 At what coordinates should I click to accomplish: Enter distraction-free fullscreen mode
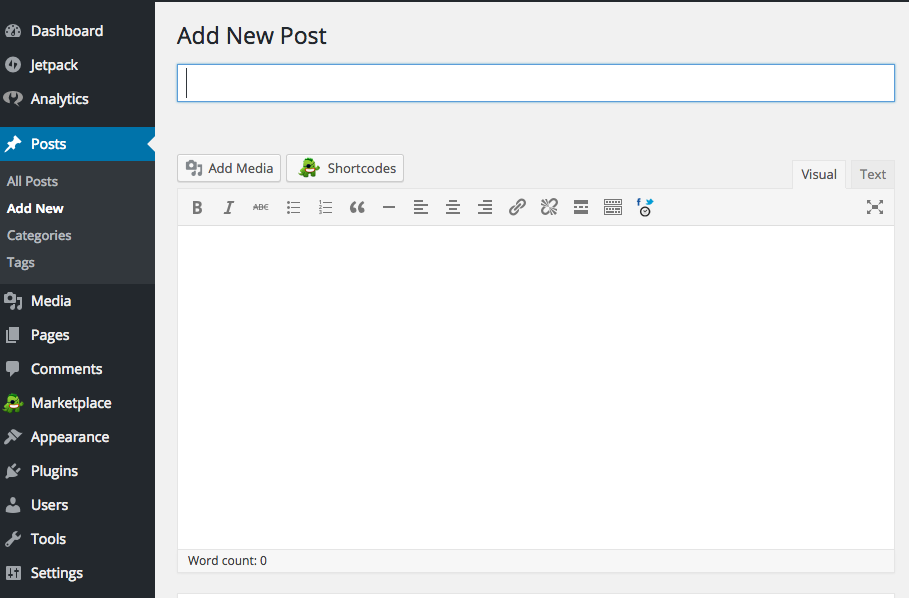875,207
